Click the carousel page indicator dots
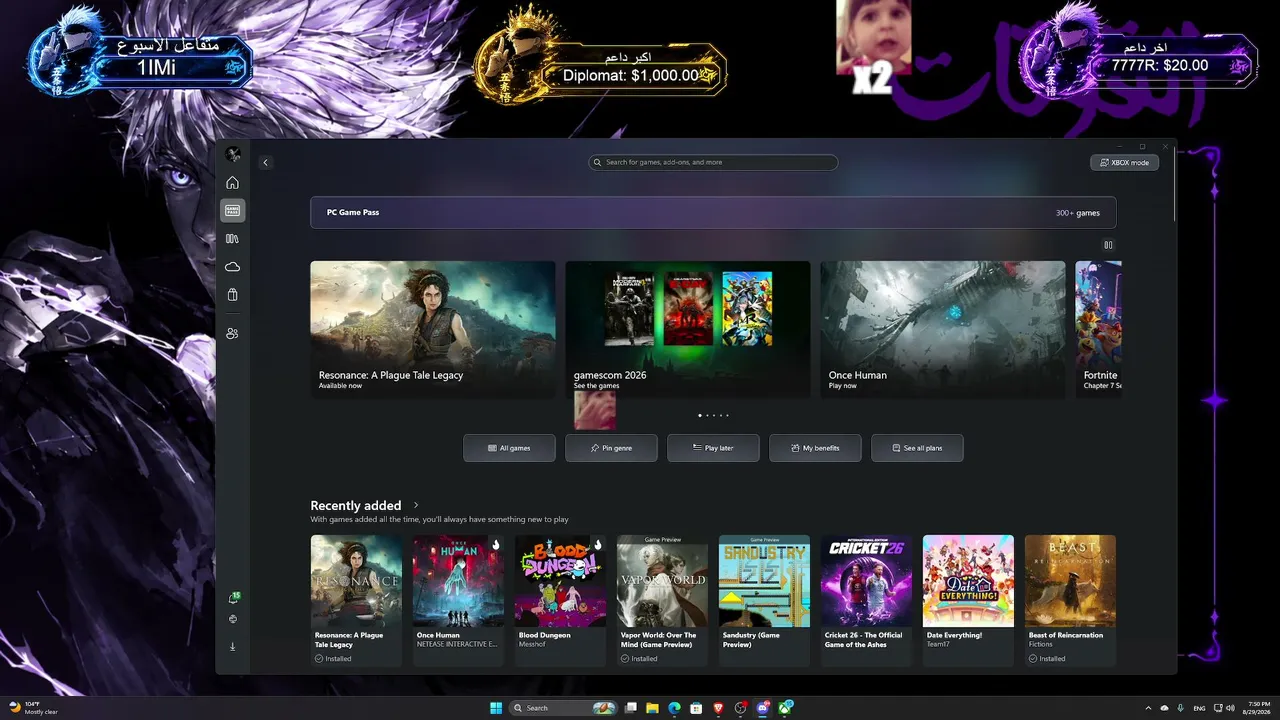Image resolution: width=1280 pixels, height=720 pixels. [x=713, y=415]
